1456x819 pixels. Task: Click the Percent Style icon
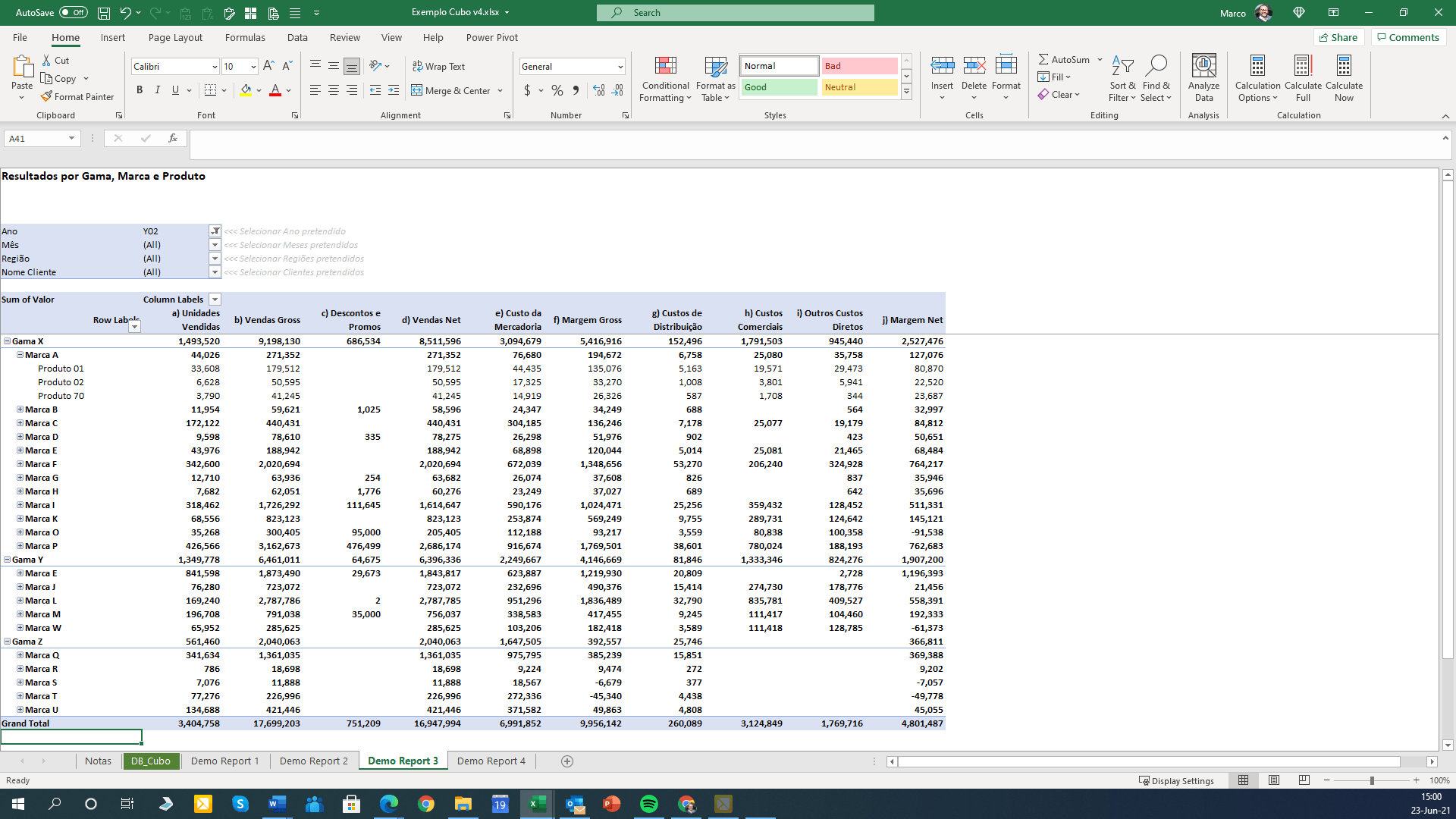557,91
